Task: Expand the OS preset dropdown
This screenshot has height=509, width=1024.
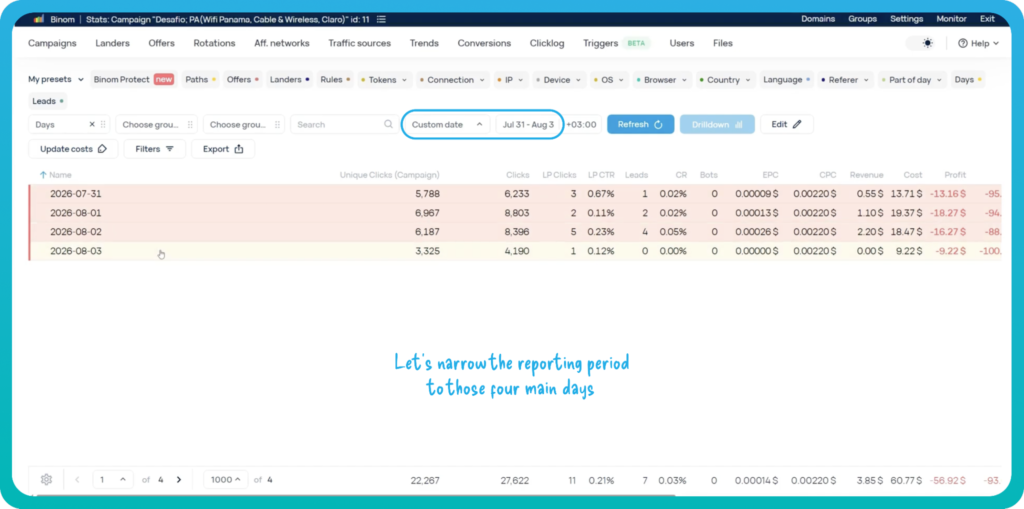Action: click(610, 80)
